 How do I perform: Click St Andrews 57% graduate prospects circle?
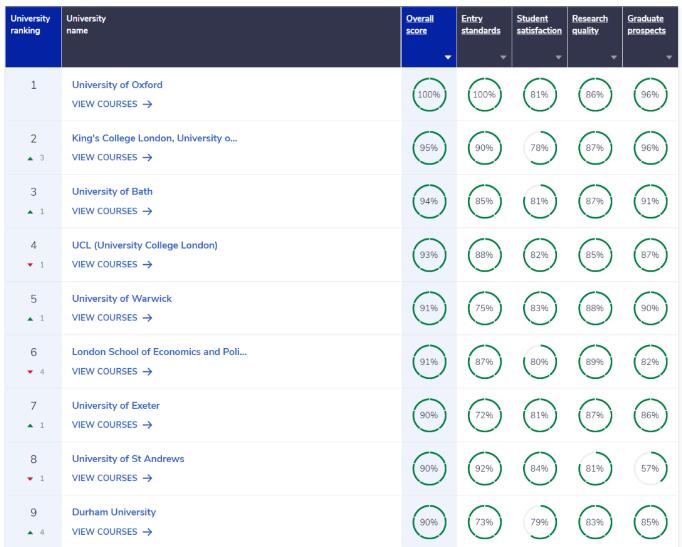(650, 469)
